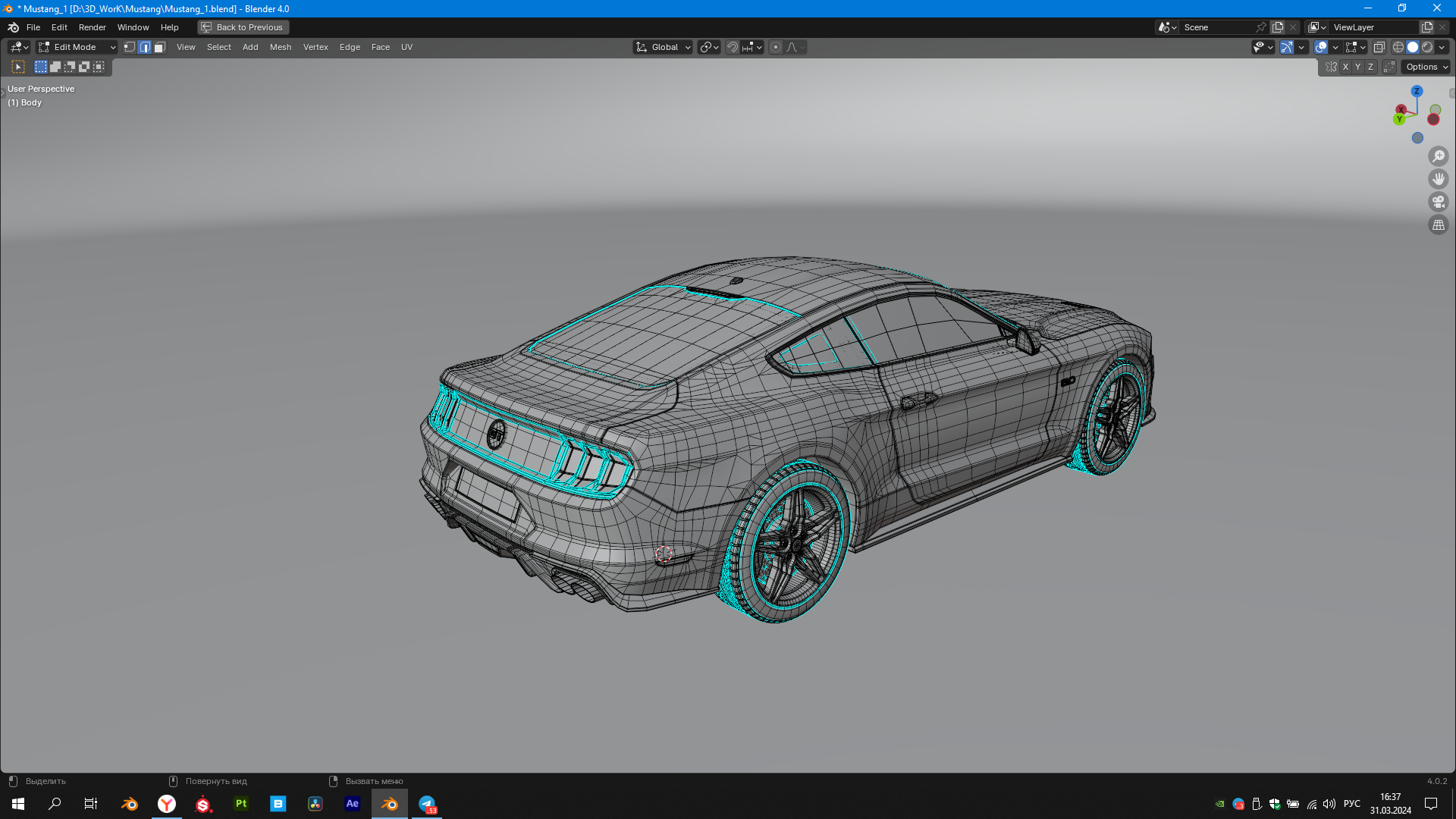Select material preview shading sphere
This screenshot has height=819, width=1456.
coord(1427,47)
